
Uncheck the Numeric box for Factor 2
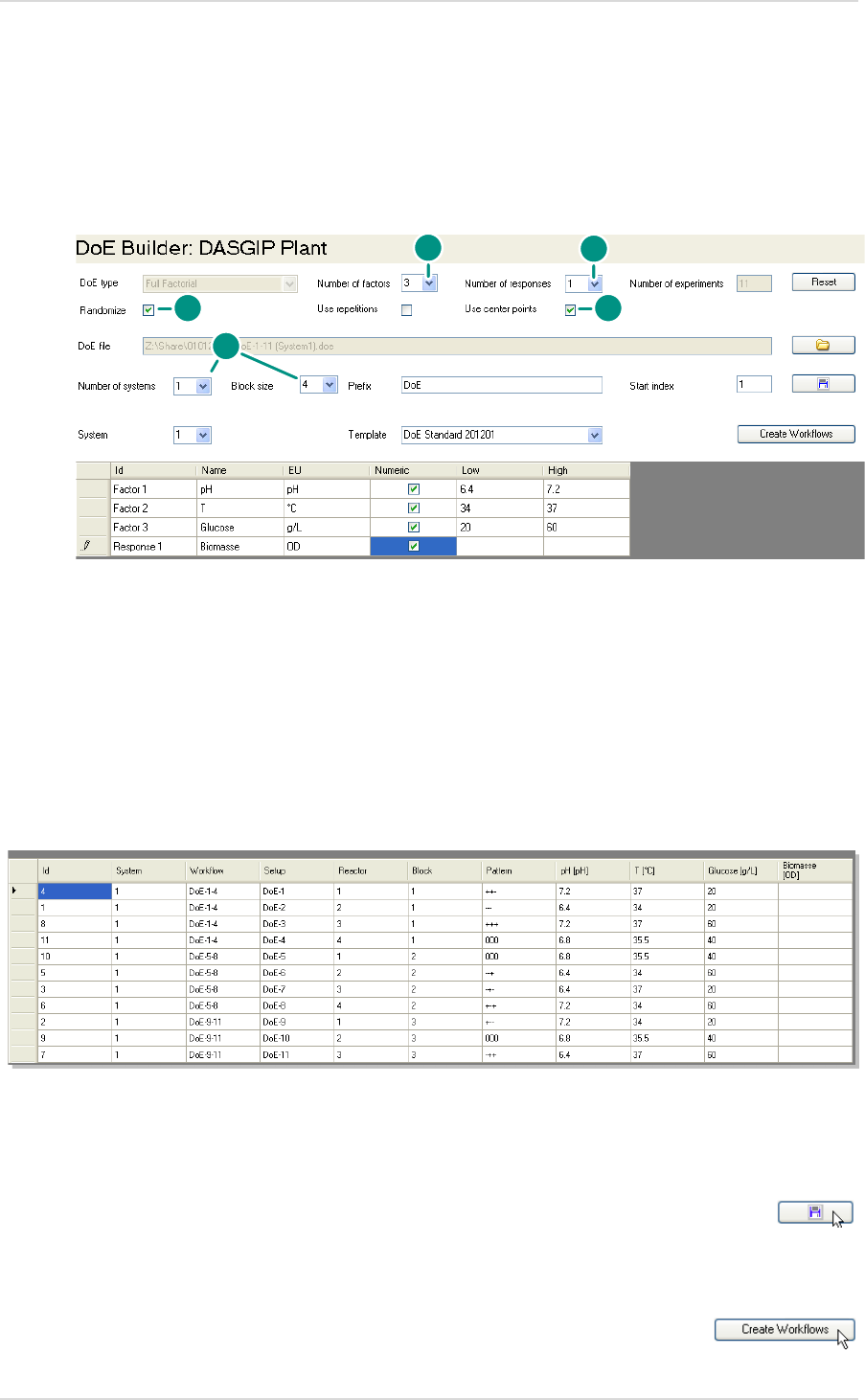click(x=414, y=508)
